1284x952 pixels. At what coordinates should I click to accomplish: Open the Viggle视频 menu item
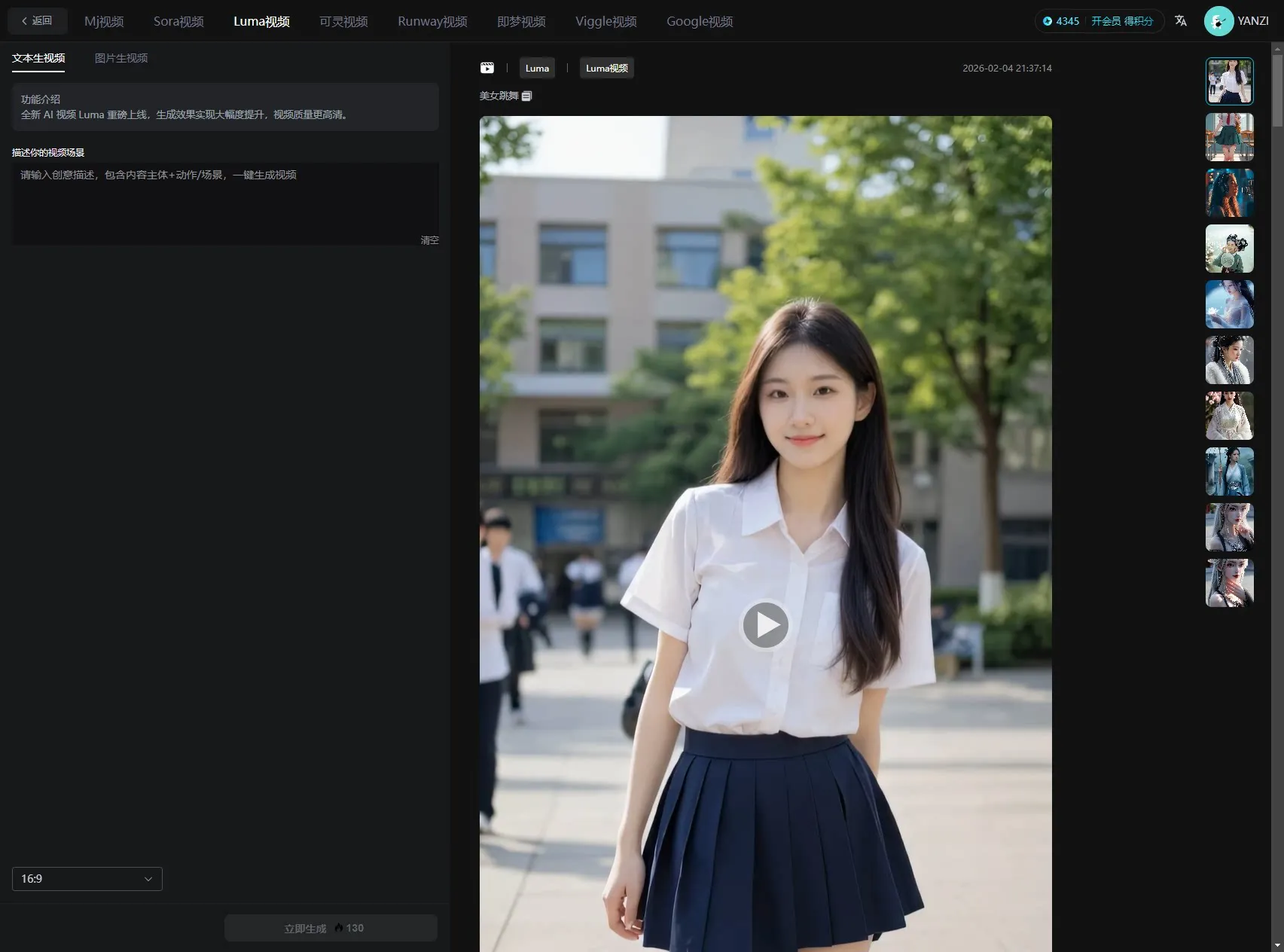[605, 21]
